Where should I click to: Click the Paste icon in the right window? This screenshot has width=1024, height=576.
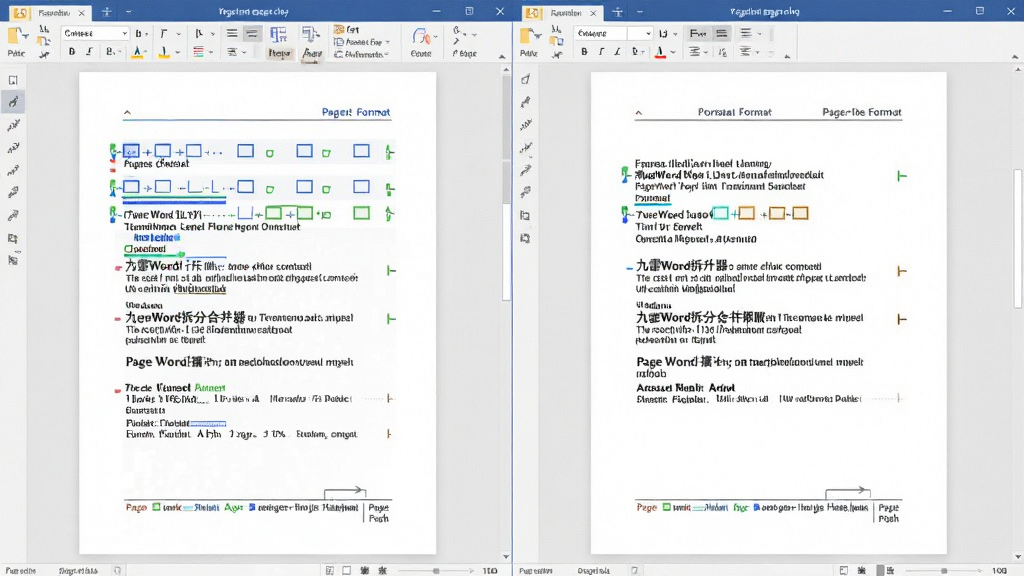tap(529, 37)
